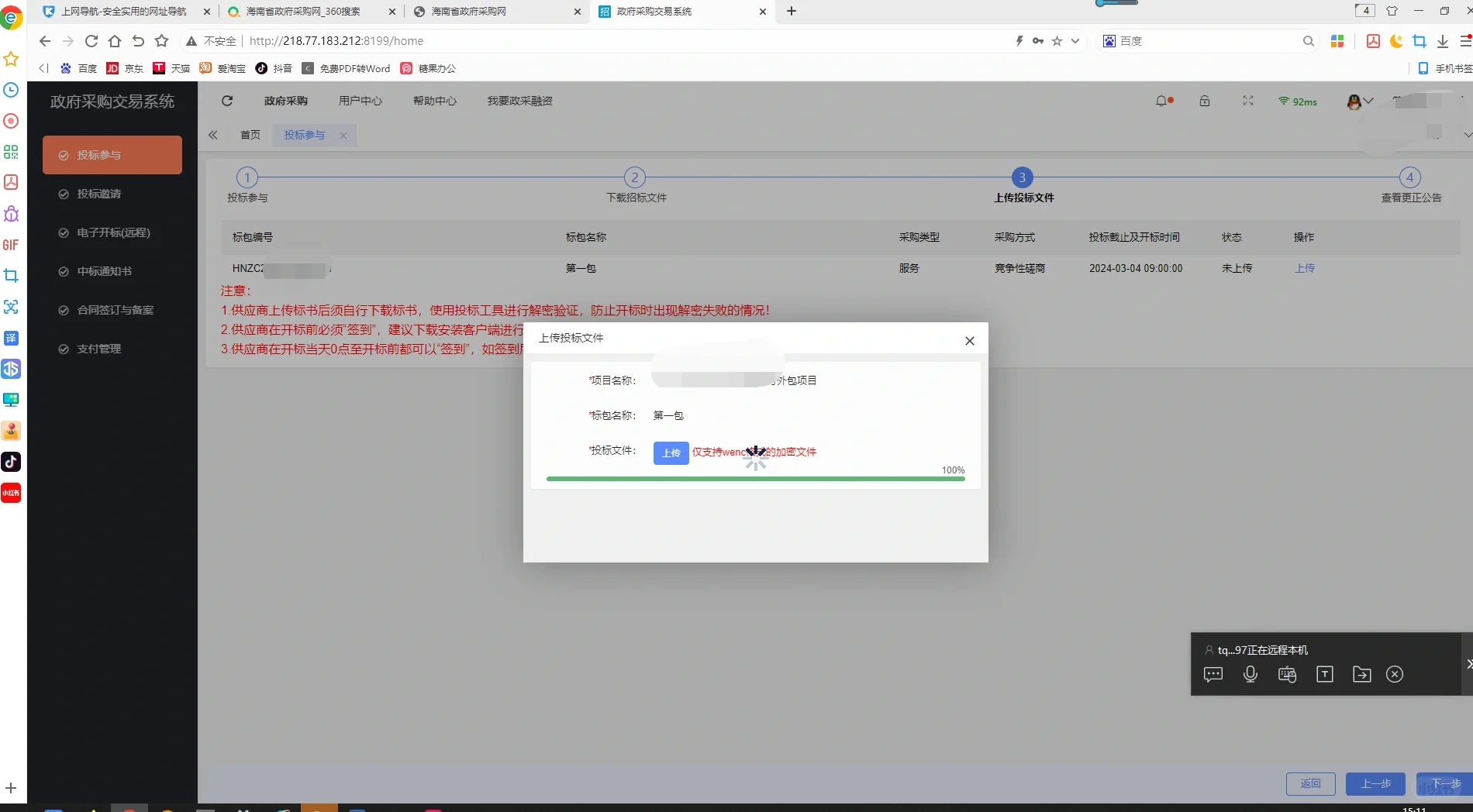Image resolution: width=1473 pixels, height=812 pixels.
Task: Click the microphone icon in remote control panel
Action: point(1250,674)
